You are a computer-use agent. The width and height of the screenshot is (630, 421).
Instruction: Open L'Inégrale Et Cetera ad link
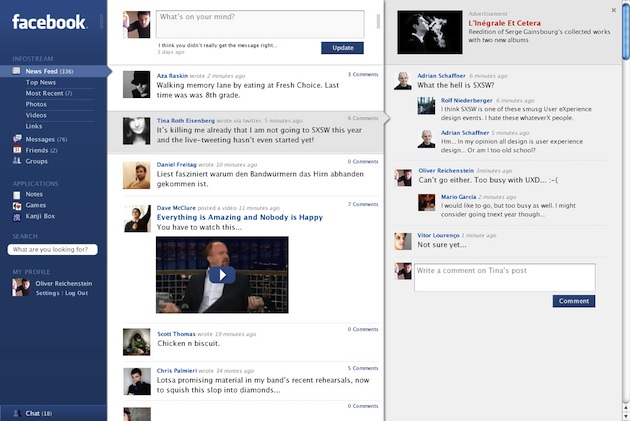(x=504, y=23)
